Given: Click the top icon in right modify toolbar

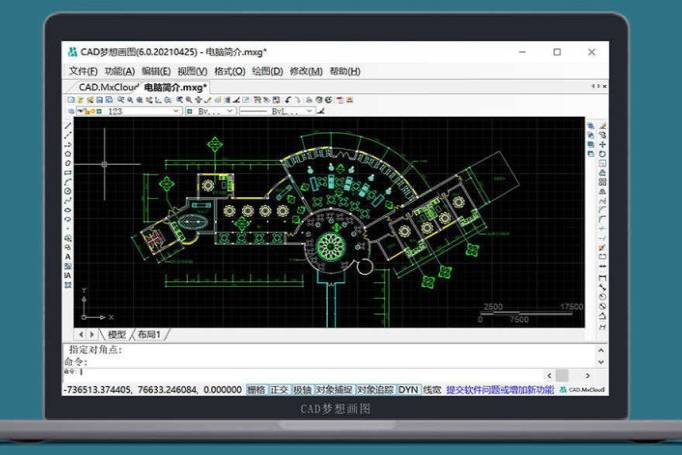Looking at the screenshot, I should coord(591,126).
